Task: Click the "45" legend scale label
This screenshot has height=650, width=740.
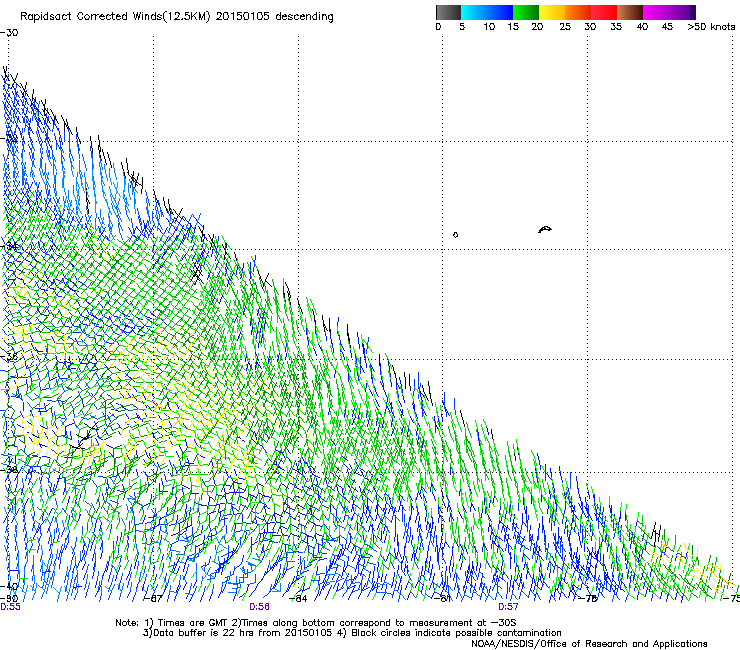Action: point(667,27)
